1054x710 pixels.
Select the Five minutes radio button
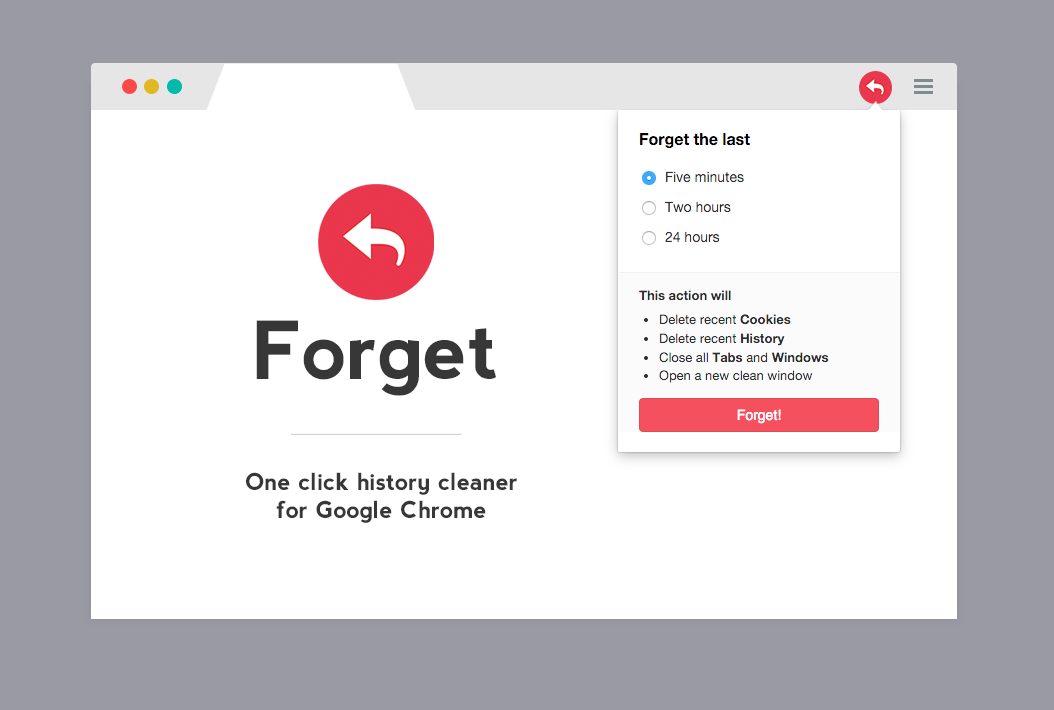[x=649, y=178]
